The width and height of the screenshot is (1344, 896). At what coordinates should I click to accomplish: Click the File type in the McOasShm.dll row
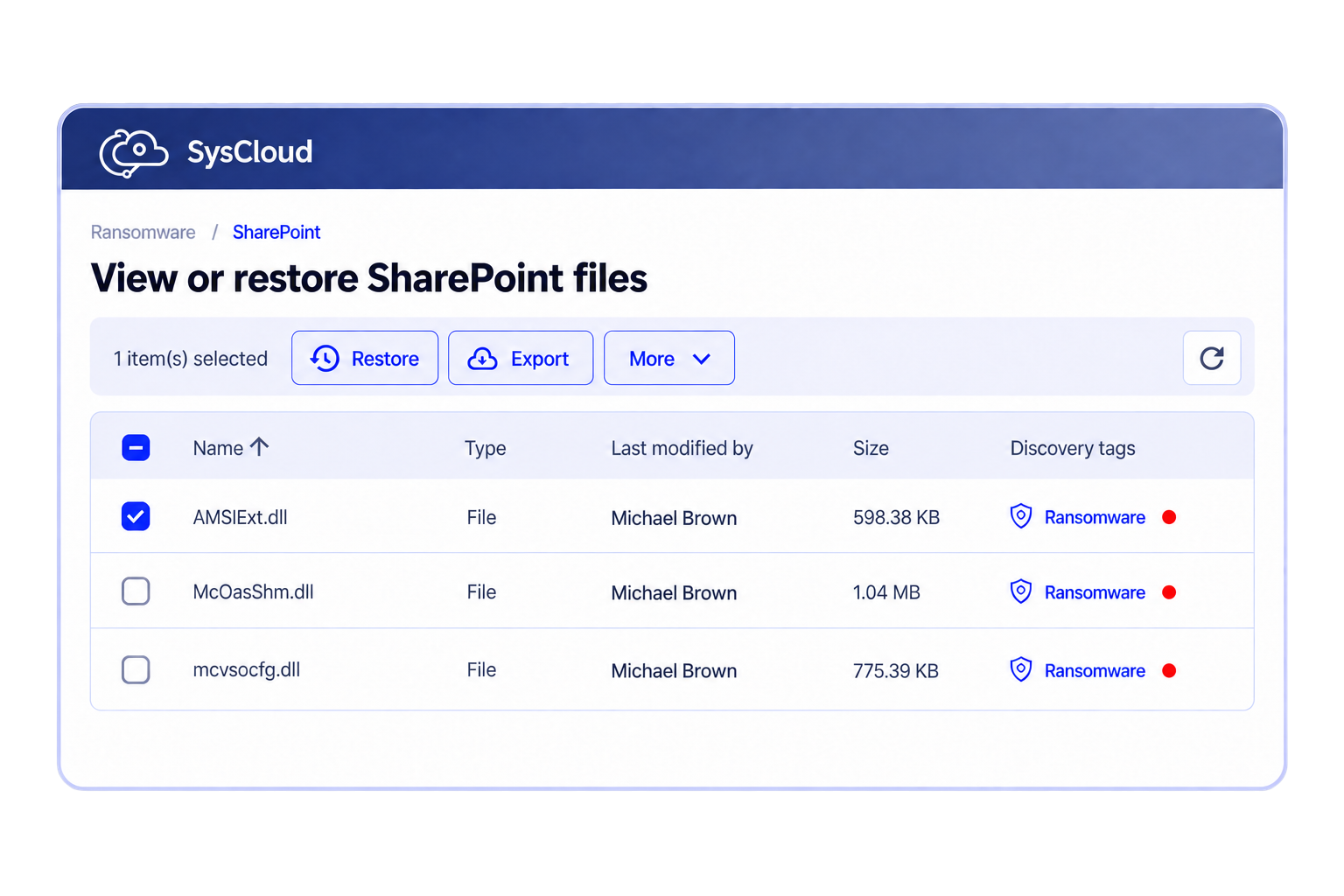(481, 591)
